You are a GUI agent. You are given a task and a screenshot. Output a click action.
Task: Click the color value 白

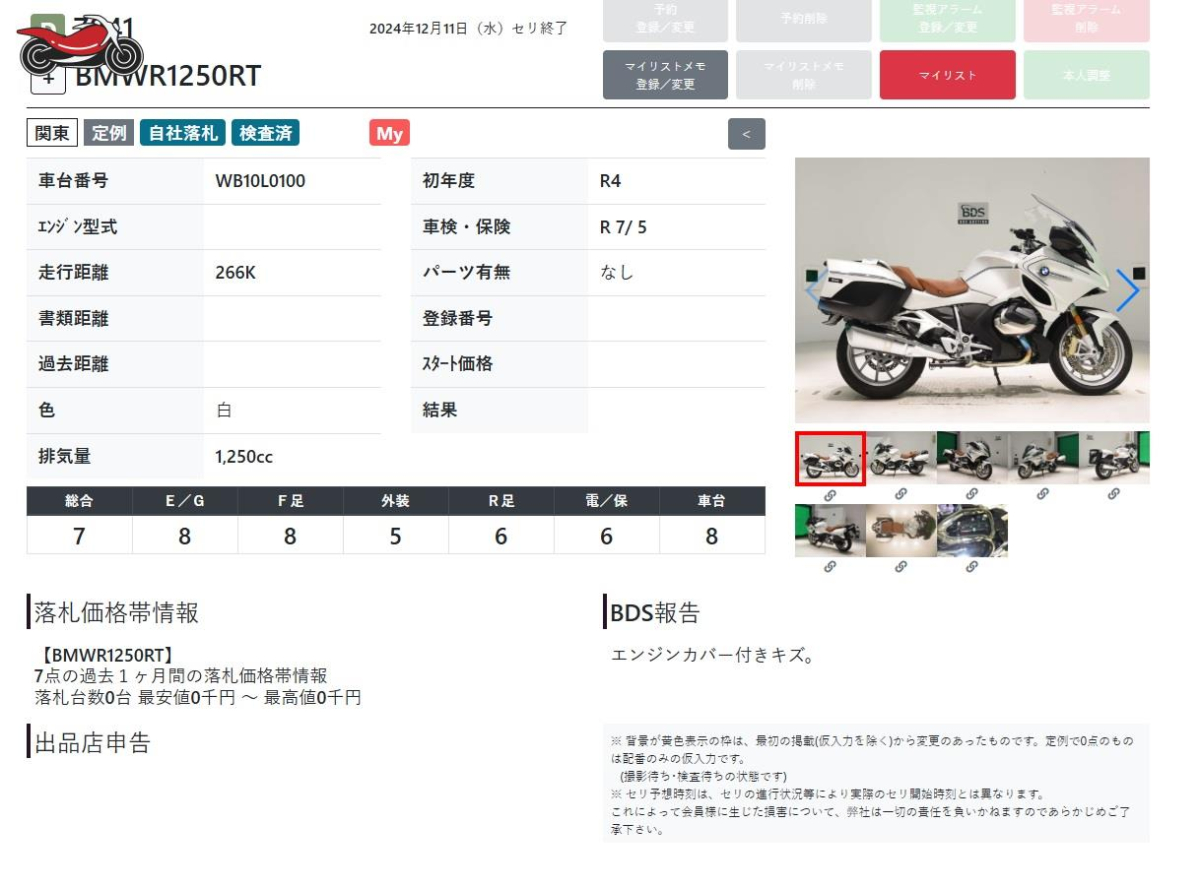224,410
